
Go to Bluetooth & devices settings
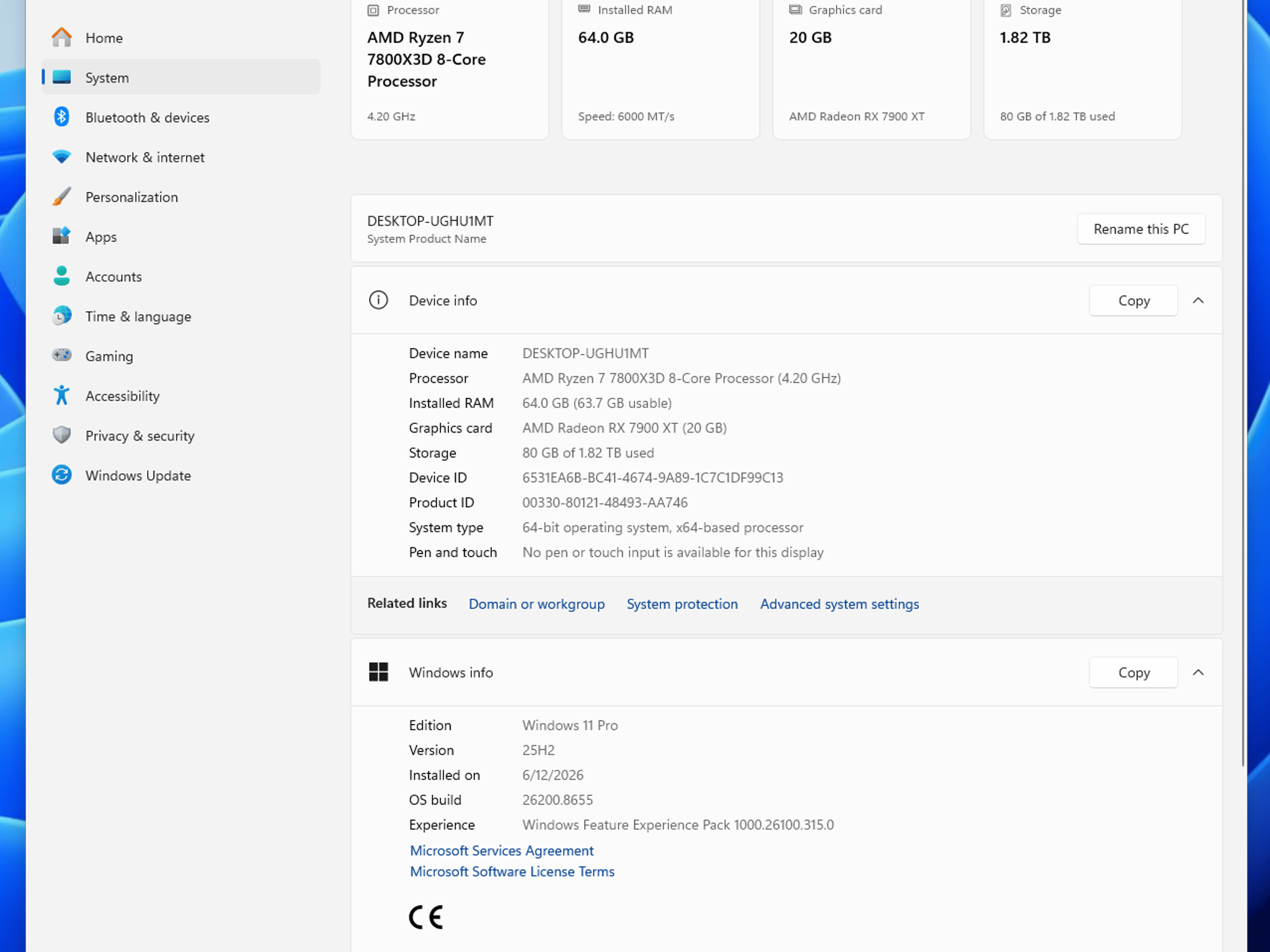pyautogui.click(x=181, y=117)
